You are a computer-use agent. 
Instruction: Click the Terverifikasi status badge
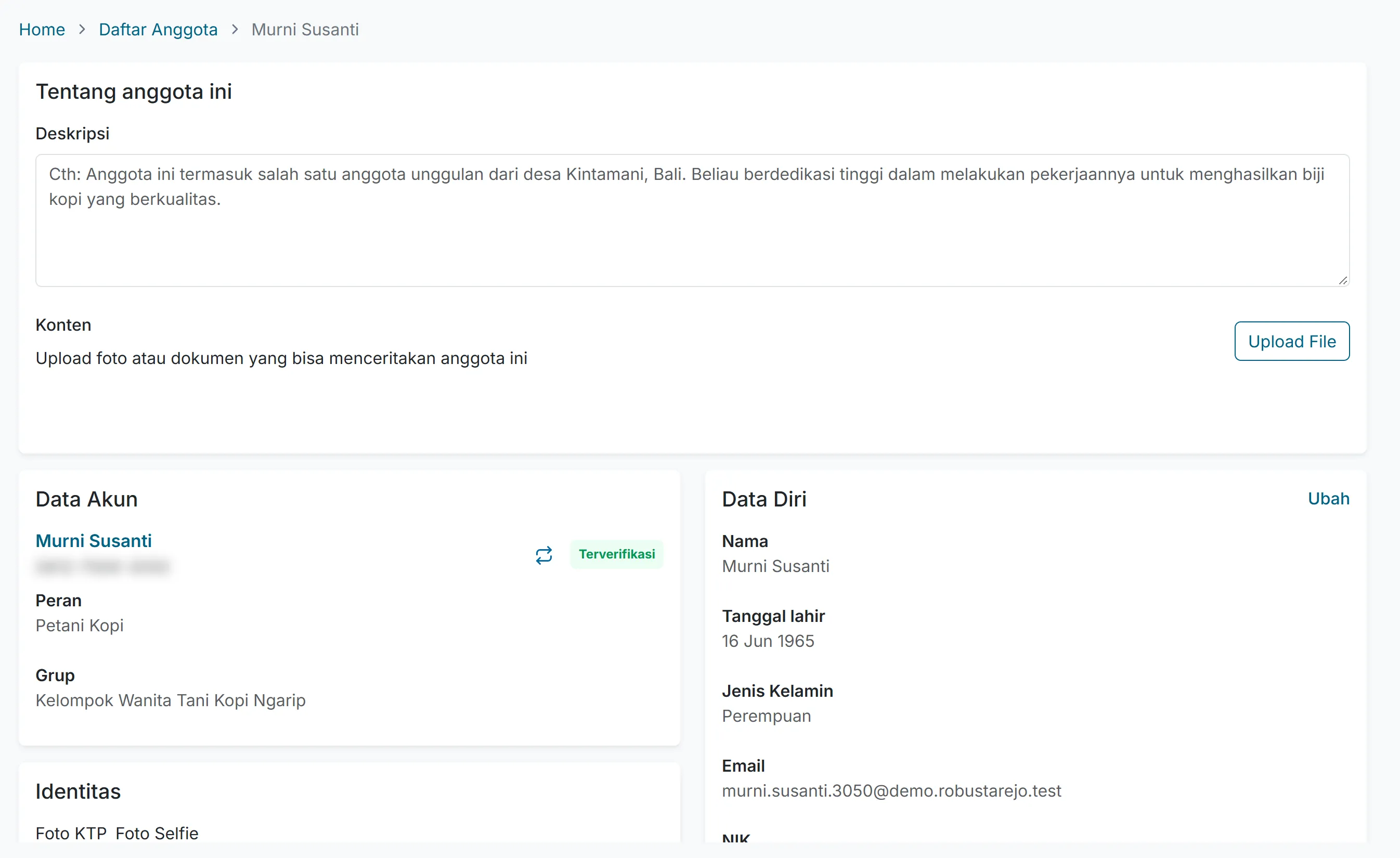616,554
